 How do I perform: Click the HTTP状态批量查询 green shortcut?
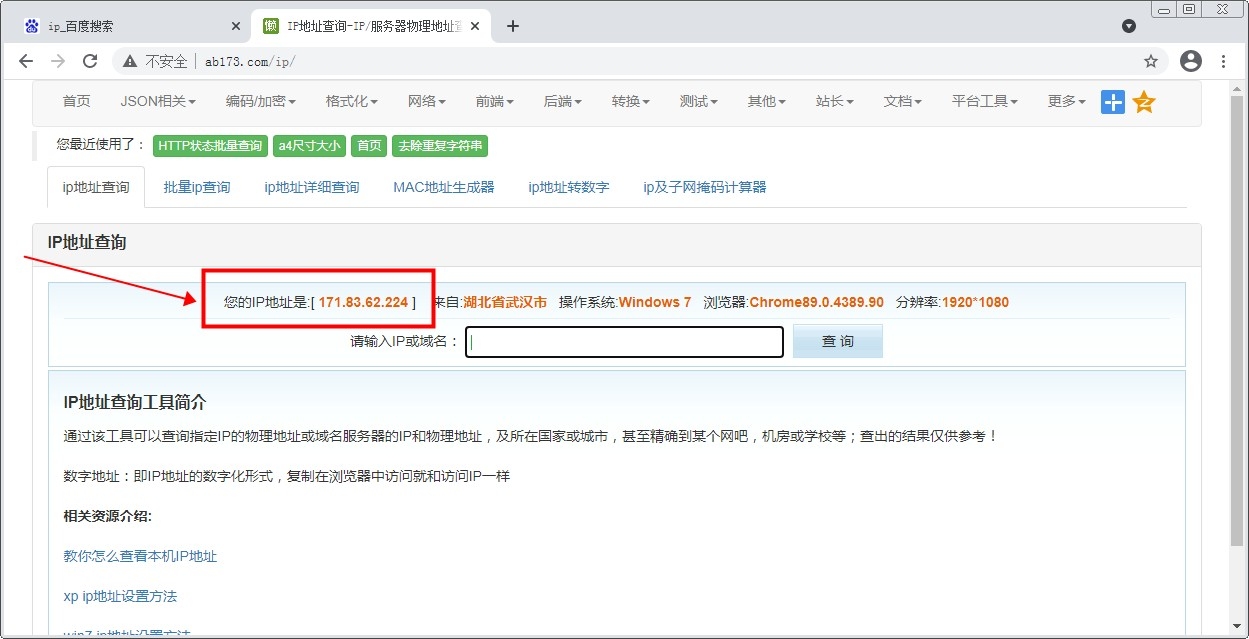pos(210,145)
